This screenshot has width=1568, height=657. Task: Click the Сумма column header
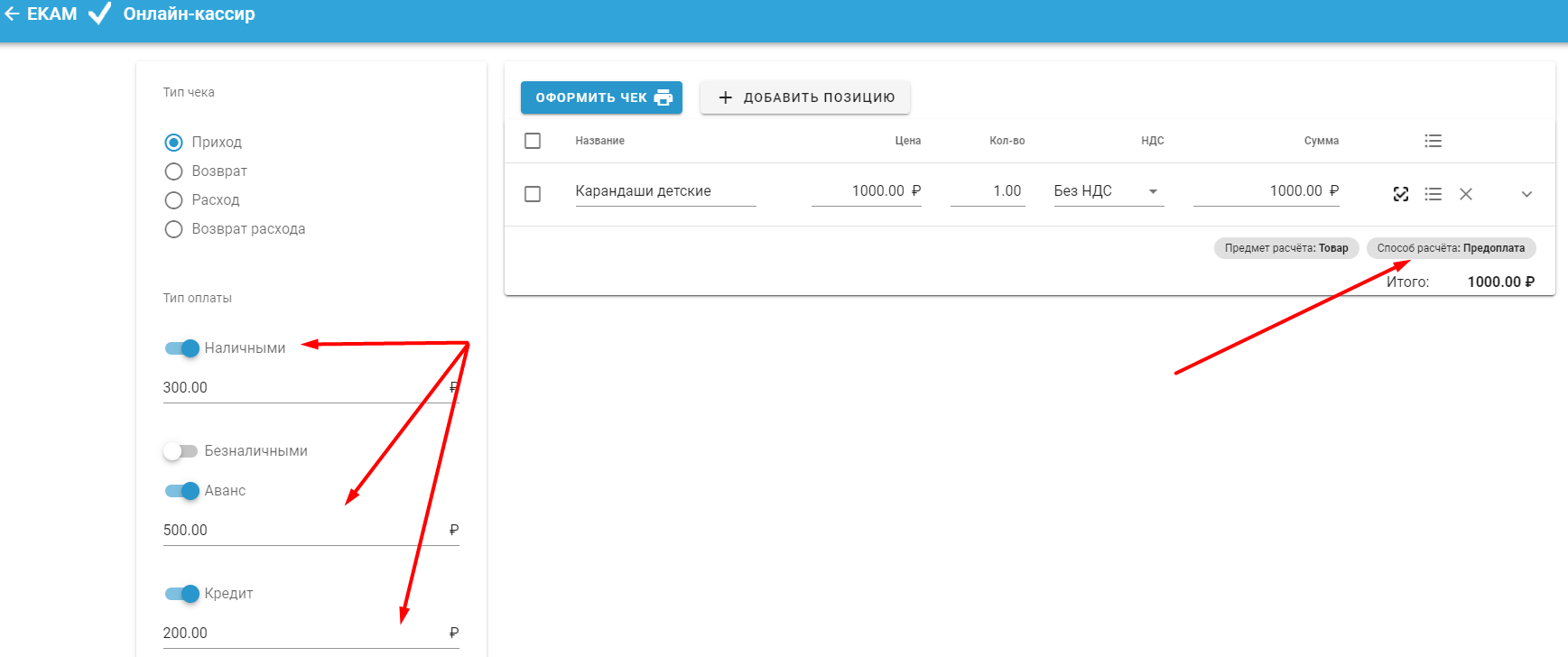[x=1322, y=141]
